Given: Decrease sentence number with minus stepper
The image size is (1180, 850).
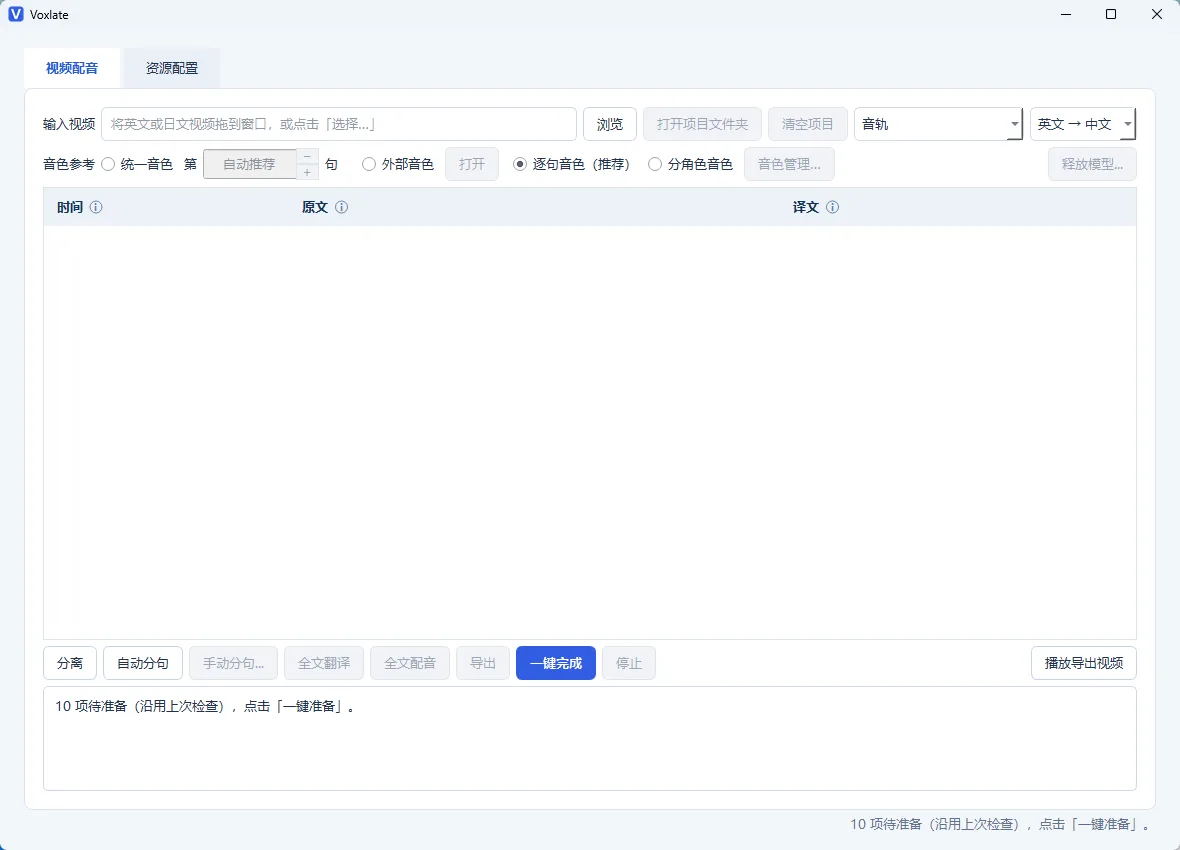Looking at the screenshot, I should (307, 157).
